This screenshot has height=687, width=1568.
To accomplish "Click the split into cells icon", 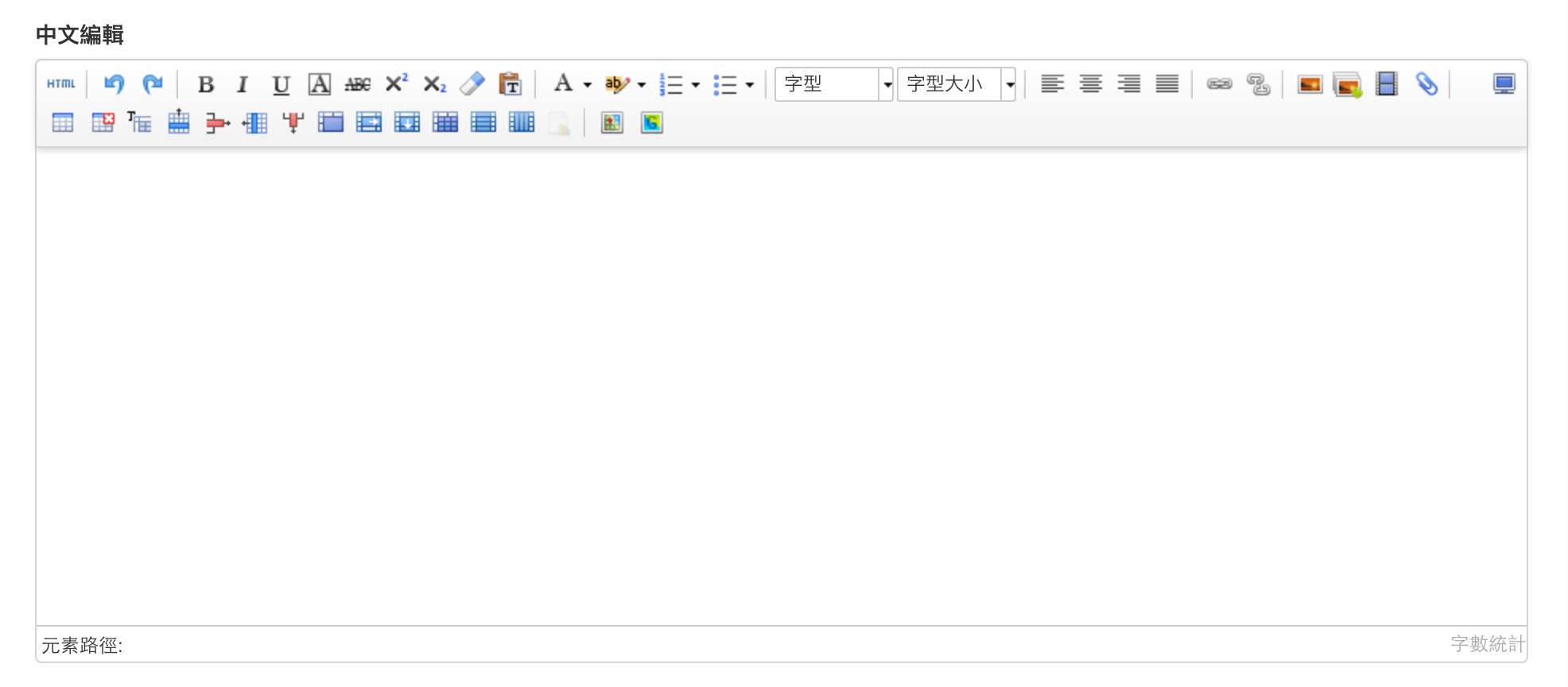I will pos(445,122).
